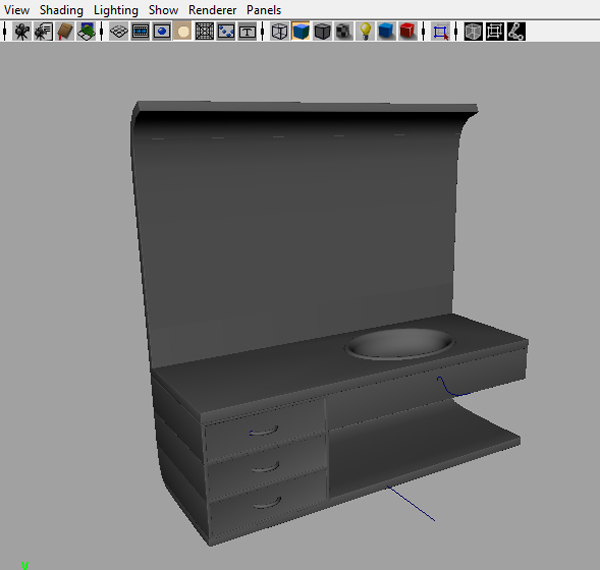Click the Bookmarks book icon
The image size is (600, 570).
click(65, 31)
